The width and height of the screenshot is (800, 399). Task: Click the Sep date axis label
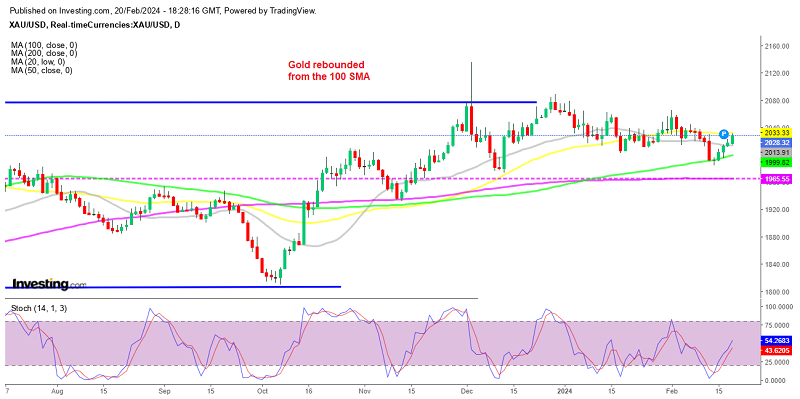click(164, 392)
